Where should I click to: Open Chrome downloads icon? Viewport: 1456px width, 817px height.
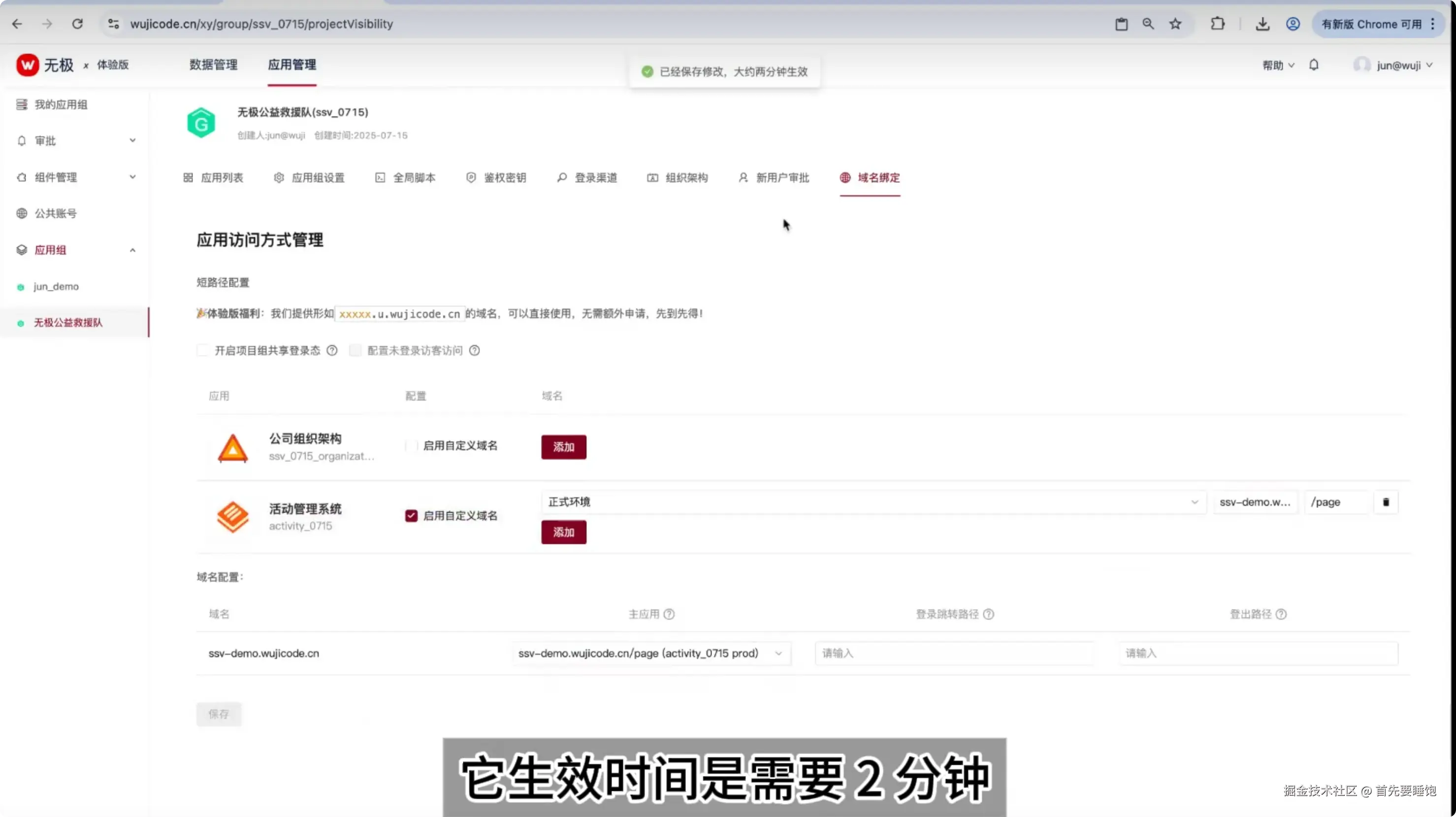(x=1262, y=24)
